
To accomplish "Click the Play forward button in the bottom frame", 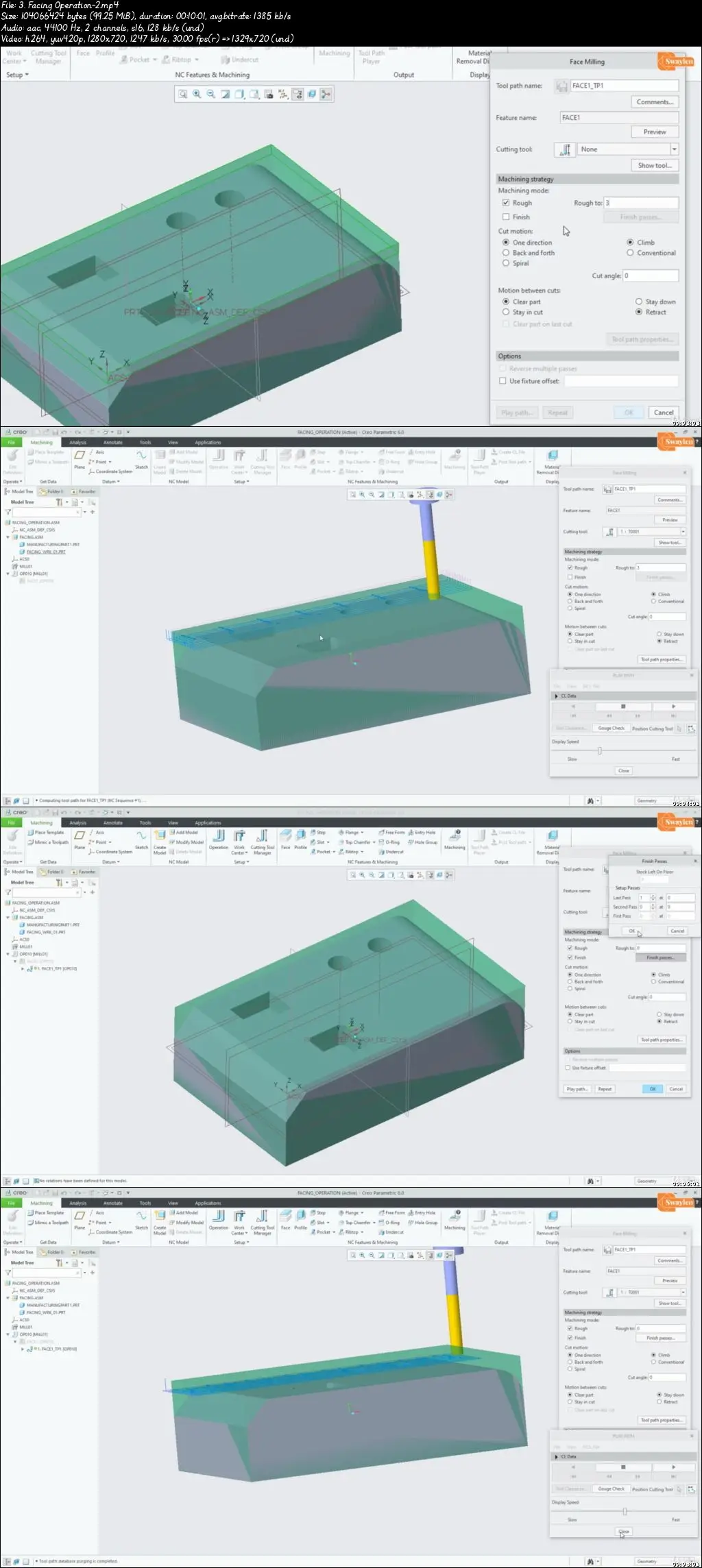I will [673, 1467].
